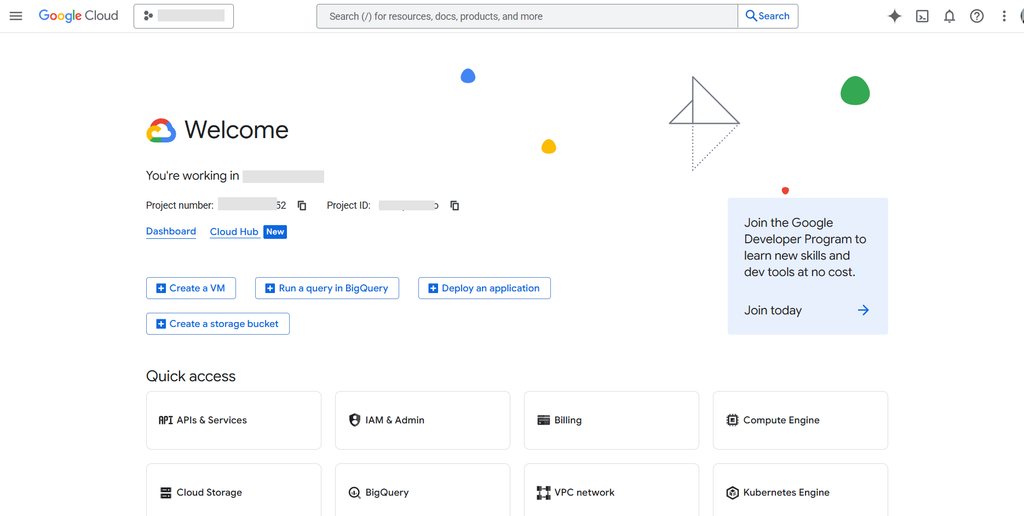The height and width of the screenshot is (516, 1024).
Task: Open the notifications bell
Action: [950, 16]
